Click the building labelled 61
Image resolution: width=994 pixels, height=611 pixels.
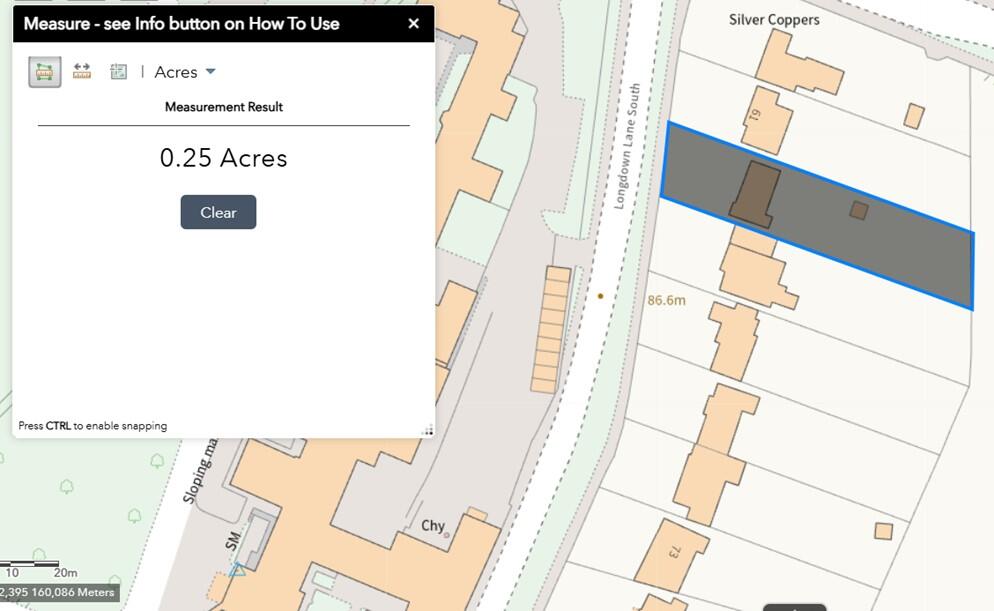click(767, 122)
